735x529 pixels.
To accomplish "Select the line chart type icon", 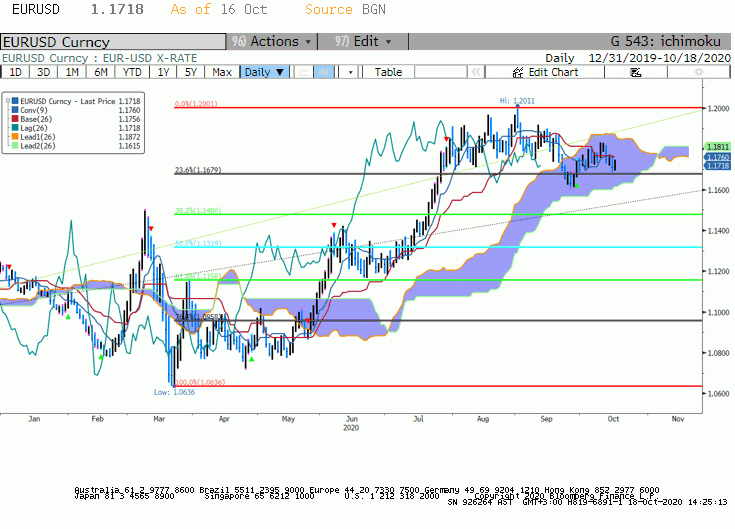I will pos(304,72).
